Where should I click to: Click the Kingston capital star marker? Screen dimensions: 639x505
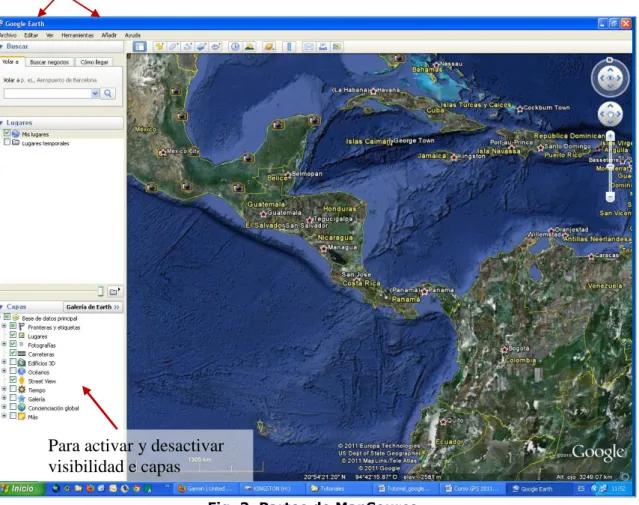[x=454, y=157]
